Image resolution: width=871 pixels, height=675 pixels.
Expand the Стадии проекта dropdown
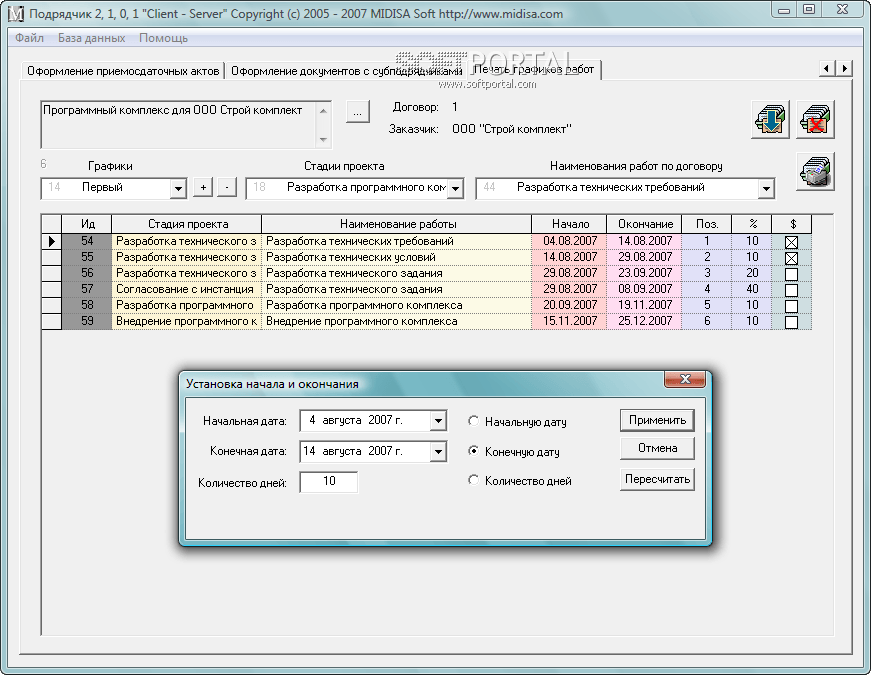(455, 188)
